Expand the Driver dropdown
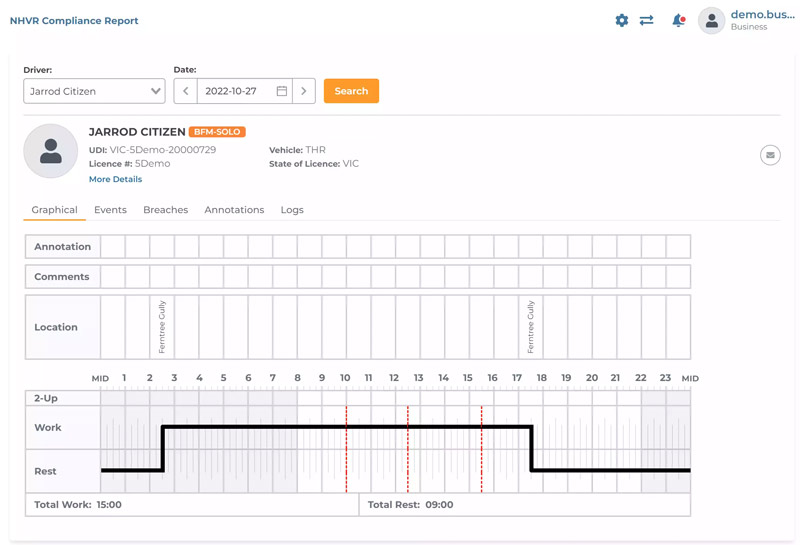The image size is (800, 545). pos(94,91)
